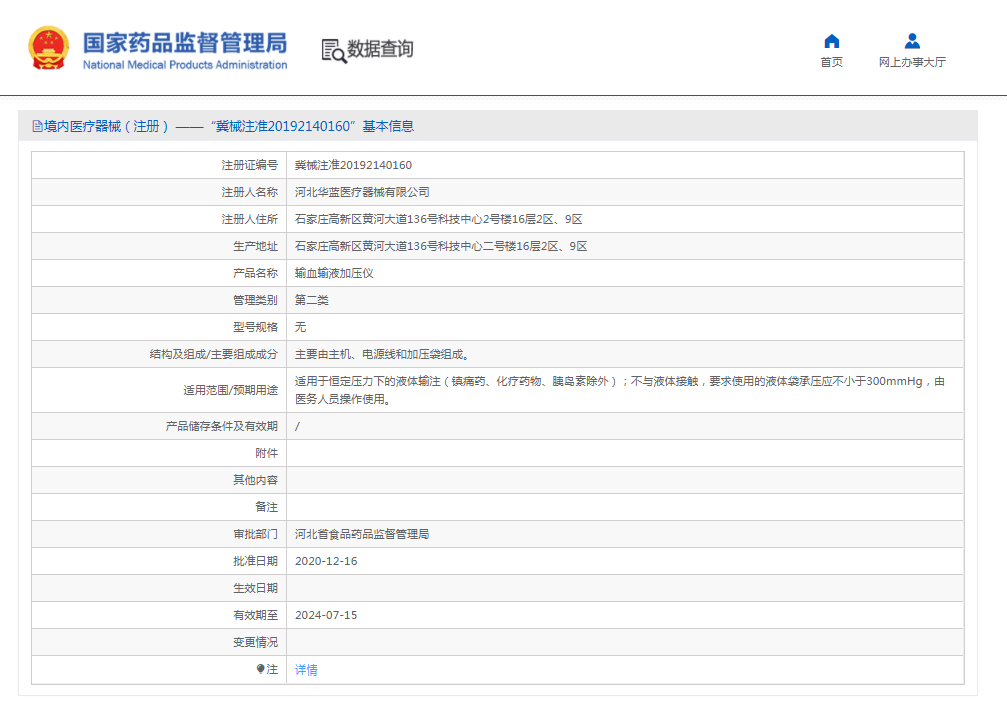
Task: Click the user icon above 网上办事大厅
Action: pos(912,41)
